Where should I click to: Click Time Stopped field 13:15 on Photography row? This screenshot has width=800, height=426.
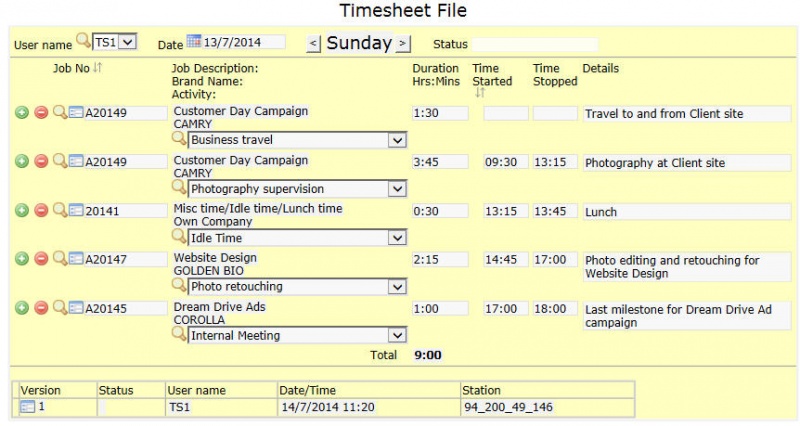(555, 162)
